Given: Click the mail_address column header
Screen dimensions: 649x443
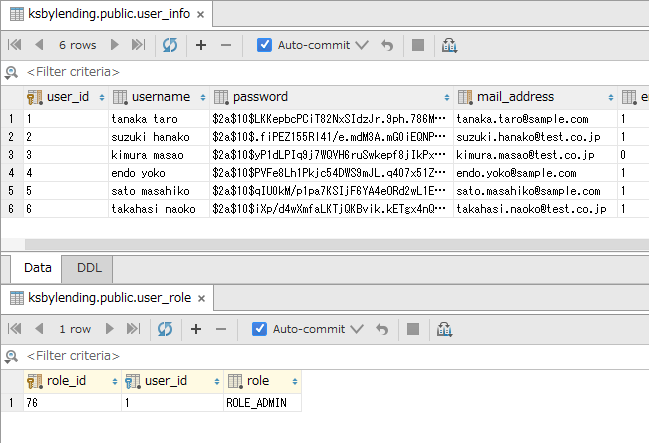Looking at the screenshot, I should (535, 97).
